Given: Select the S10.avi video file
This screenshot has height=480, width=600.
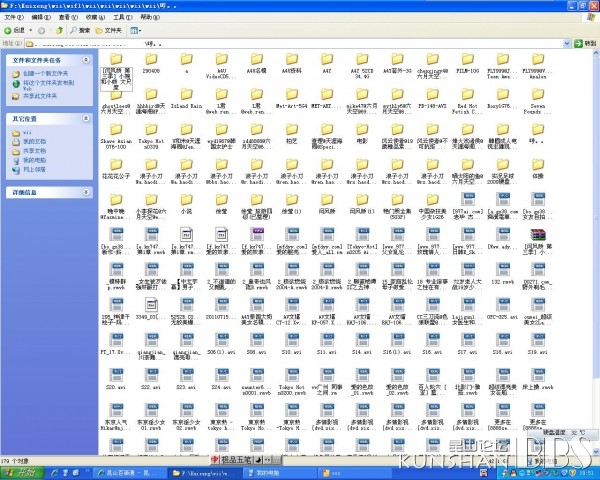Looking at the screenshot, I should click(292, 344).
